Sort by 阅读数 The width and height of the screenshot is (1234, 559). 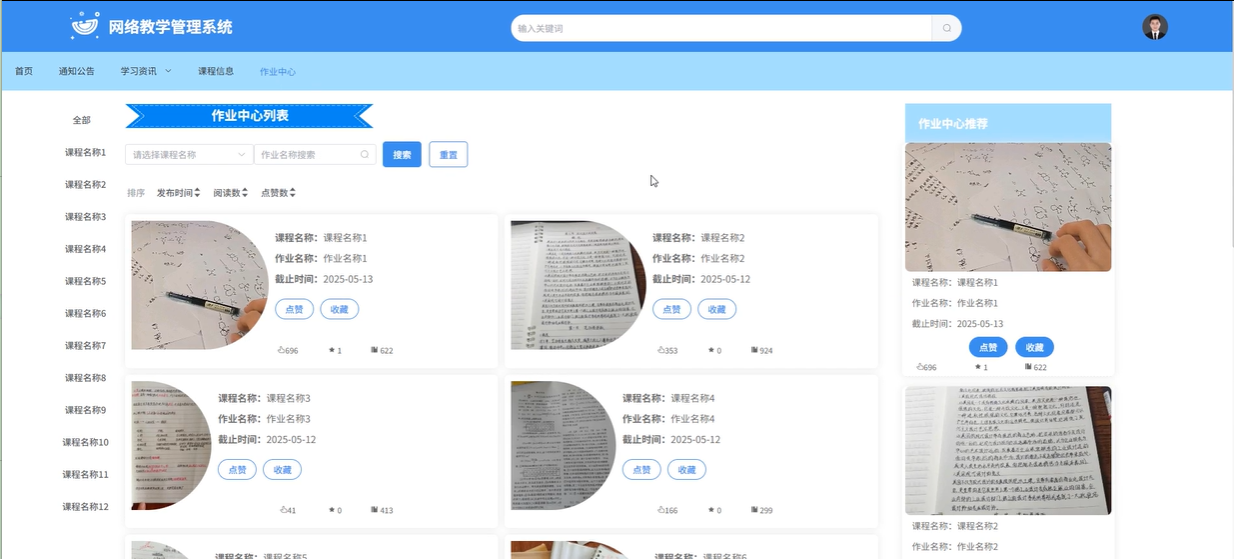(230, 193)
